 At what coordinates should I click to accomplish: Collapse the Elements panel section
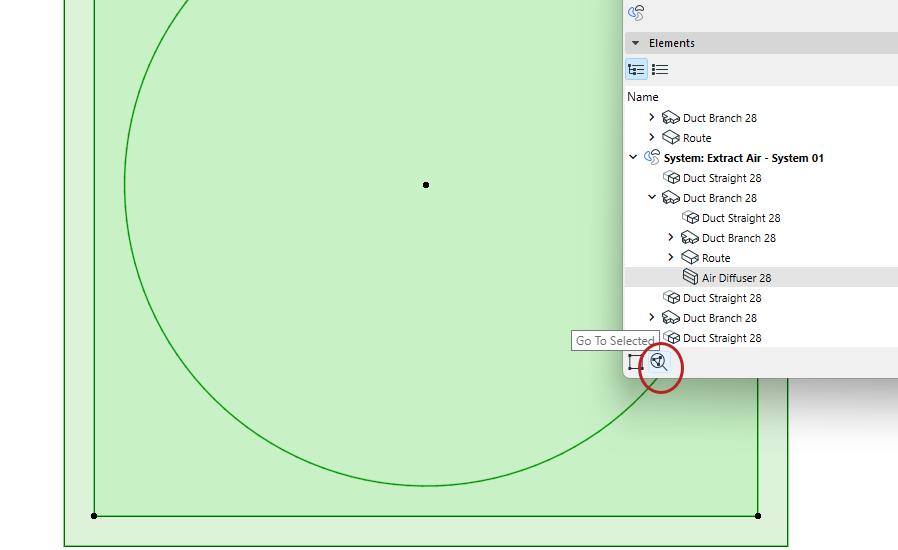[x=635, y=43]
